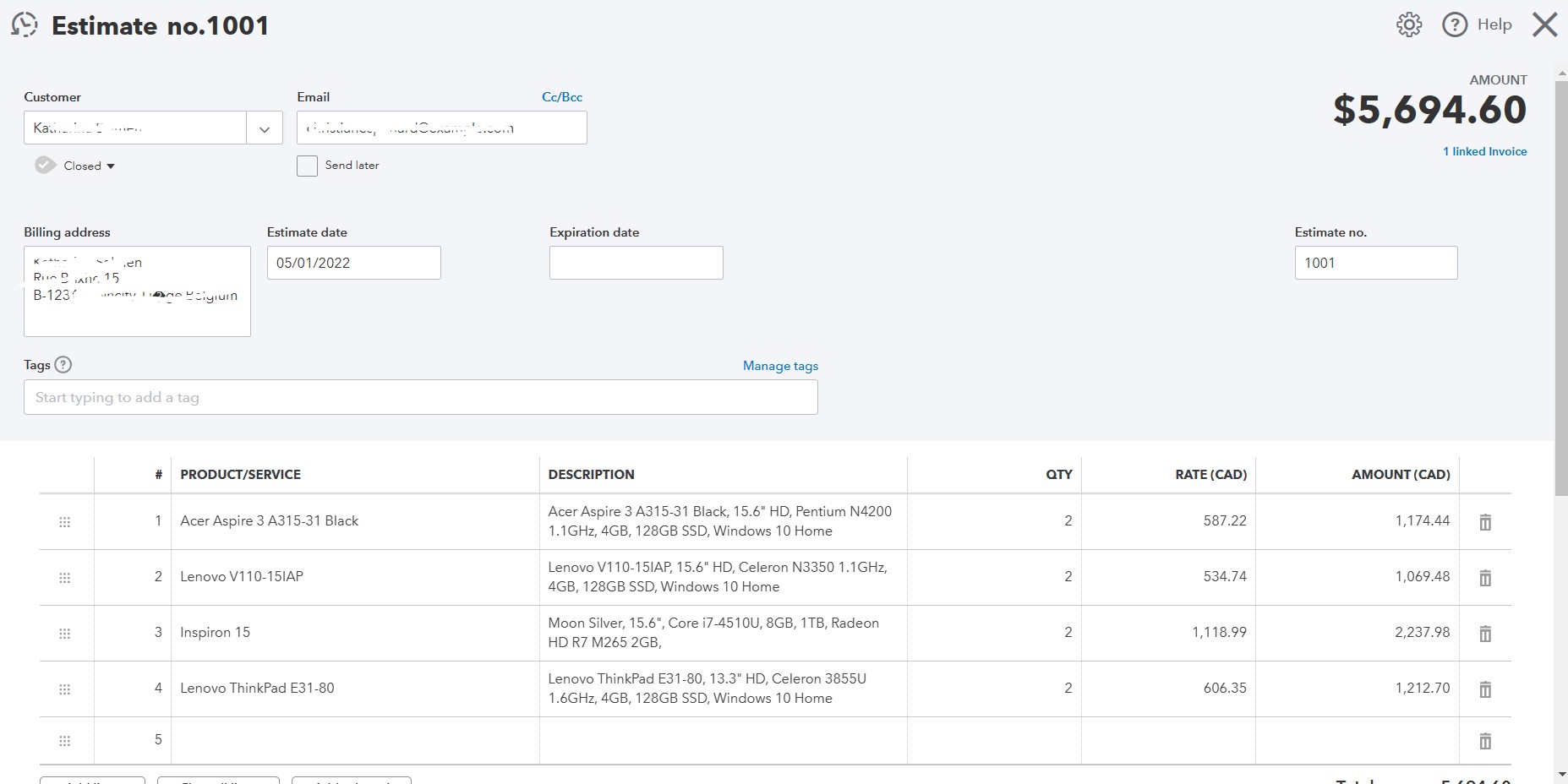Viewport: 1568px width, 784px height.
Task: Click the Help question mark icon
Action: 1455,25
